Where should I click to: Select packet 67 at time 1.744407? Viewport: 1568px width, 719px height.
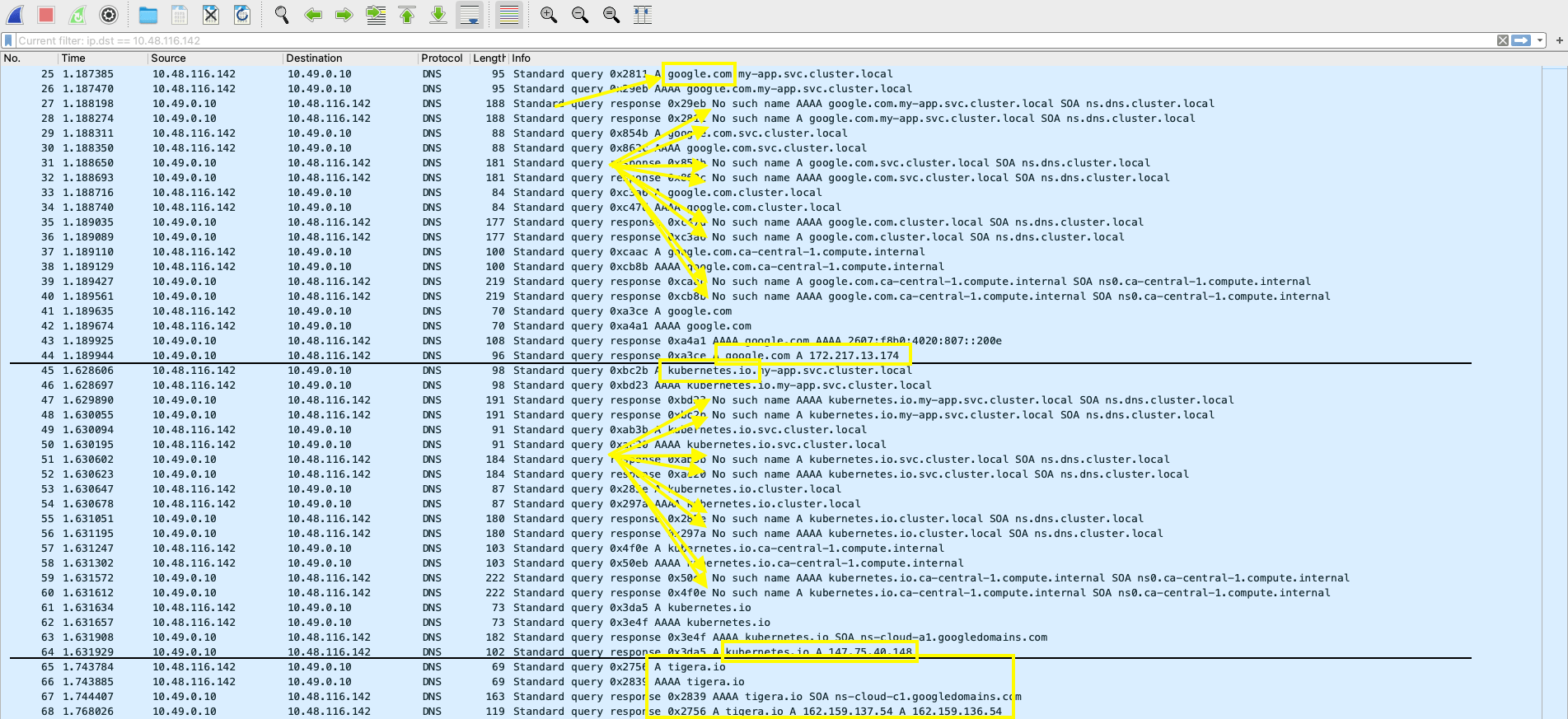coord(770,697)
